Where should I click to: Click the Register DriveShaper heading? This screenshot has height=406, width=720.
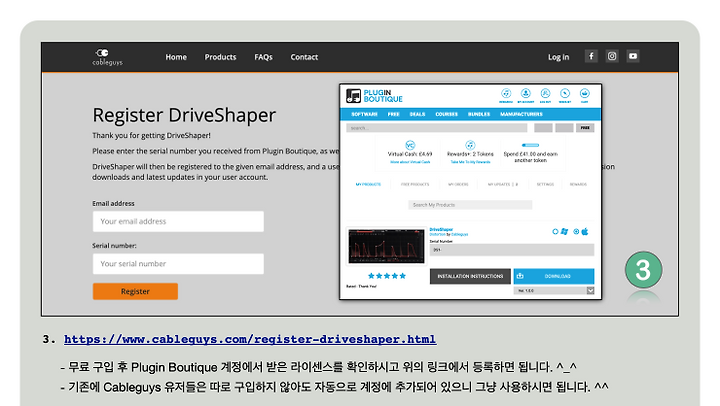(x=184, y=115)
